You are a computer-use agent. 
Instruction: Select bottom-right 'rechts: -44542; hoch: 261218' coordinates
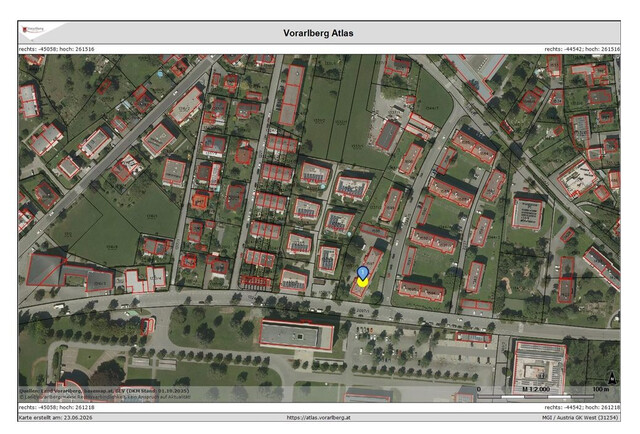point(582,407)
